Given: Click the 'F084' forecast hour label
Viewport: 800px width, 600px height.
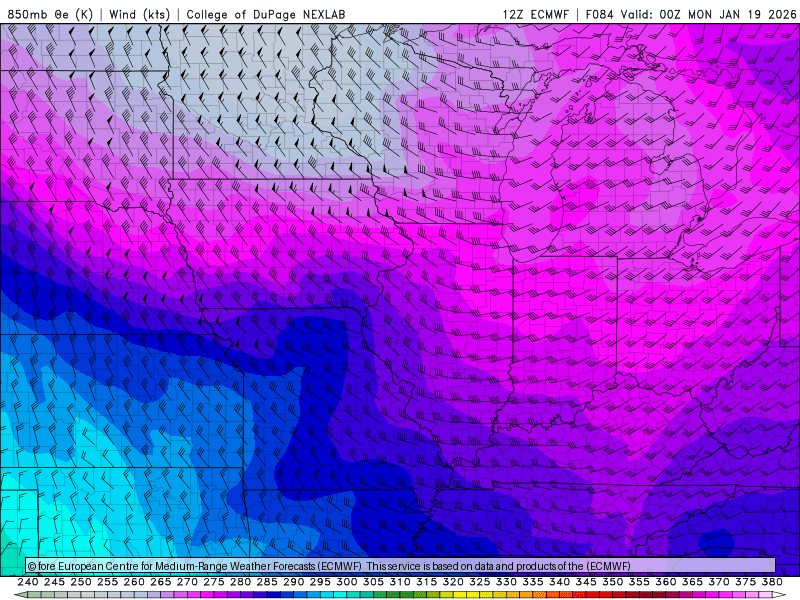Looking at the screenshot, I should 600,14.
